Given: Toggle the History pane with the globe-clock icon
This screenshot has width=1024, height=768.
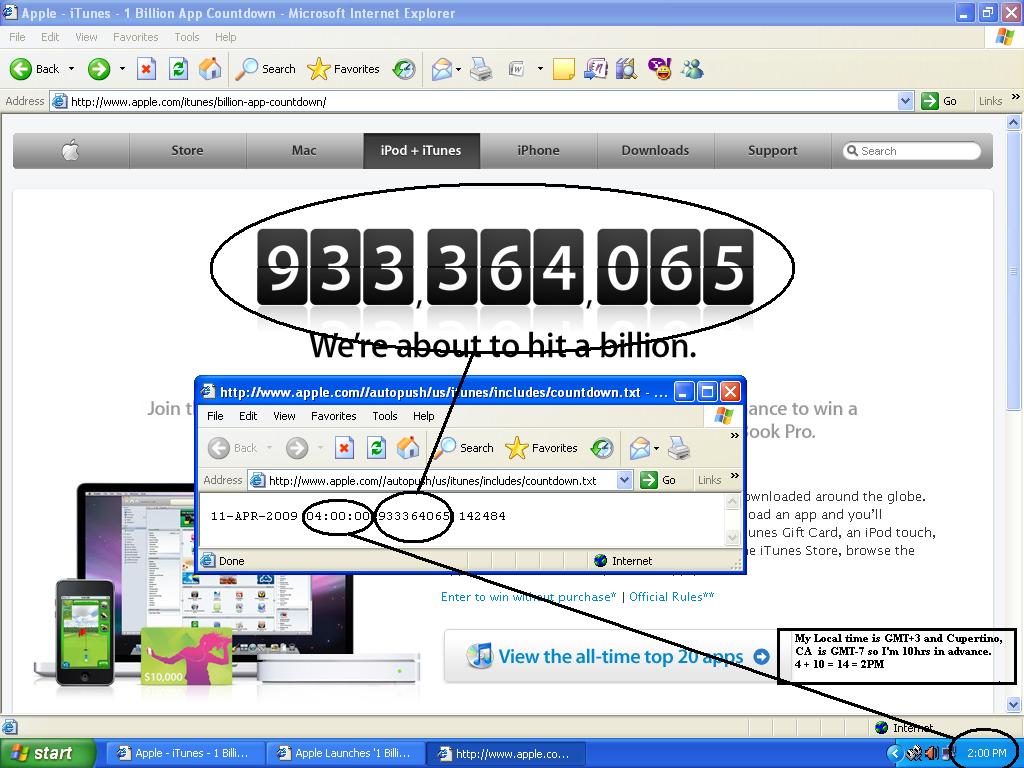Looking at the screenshot, I should click(403, 69).
